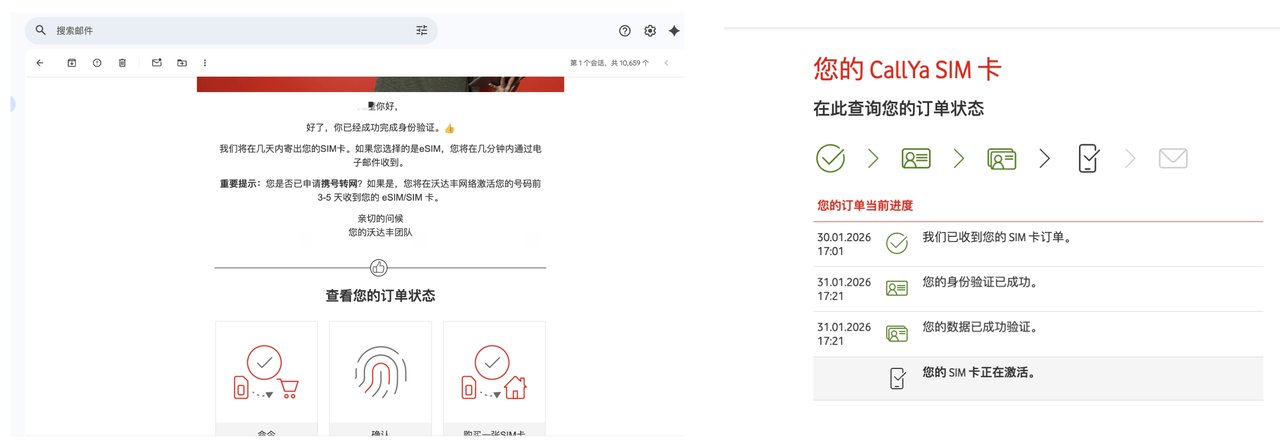
Task: Report this email as spam
Action: tap(97, 63)
